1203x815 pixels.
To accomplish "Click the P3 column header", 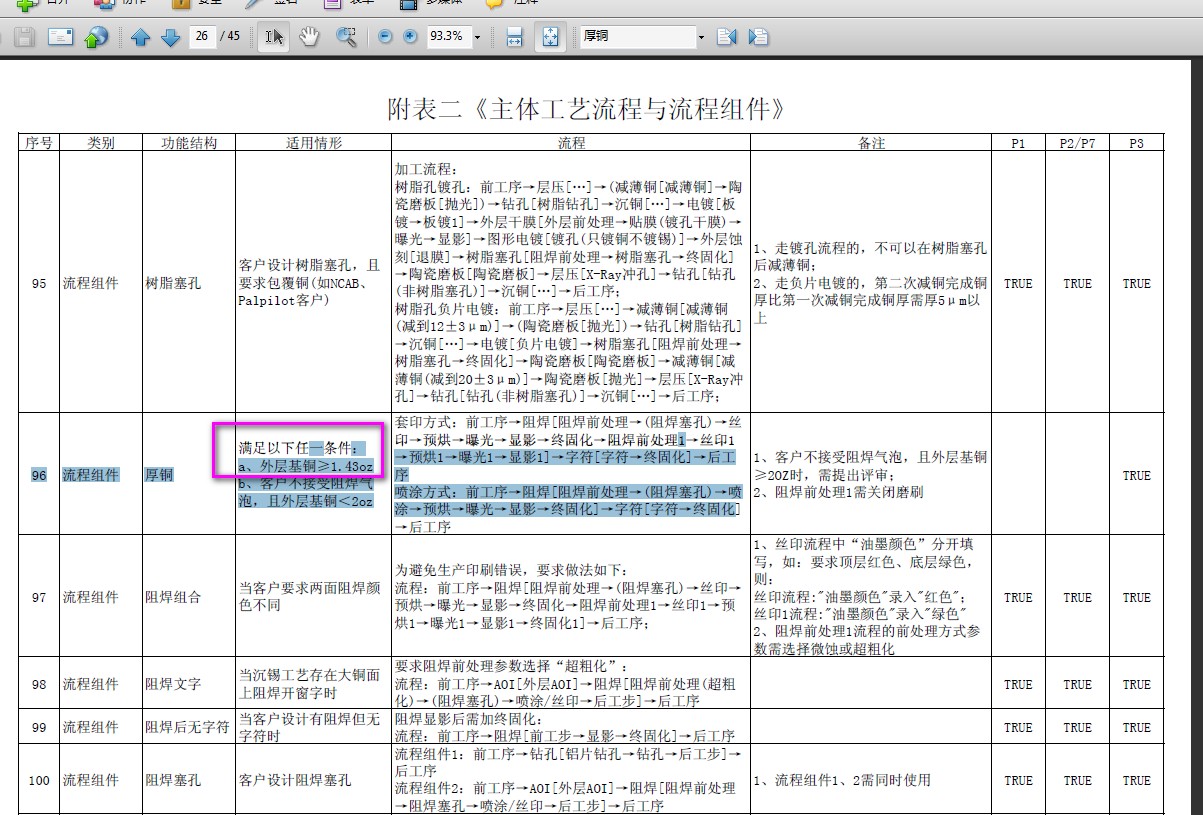I will coord(1136,143).
